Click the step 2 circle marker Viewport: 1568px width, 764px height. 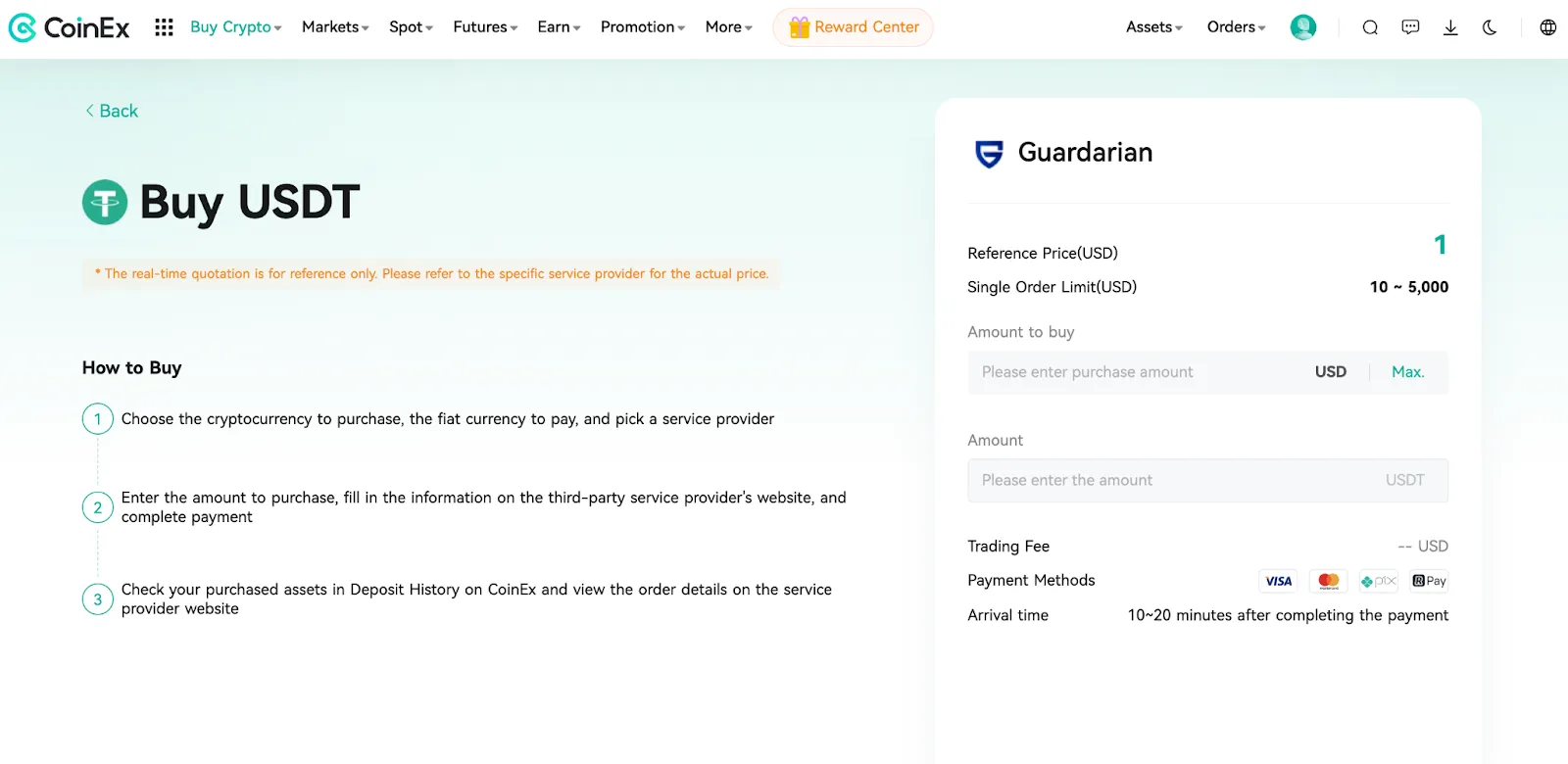(98, 507)
